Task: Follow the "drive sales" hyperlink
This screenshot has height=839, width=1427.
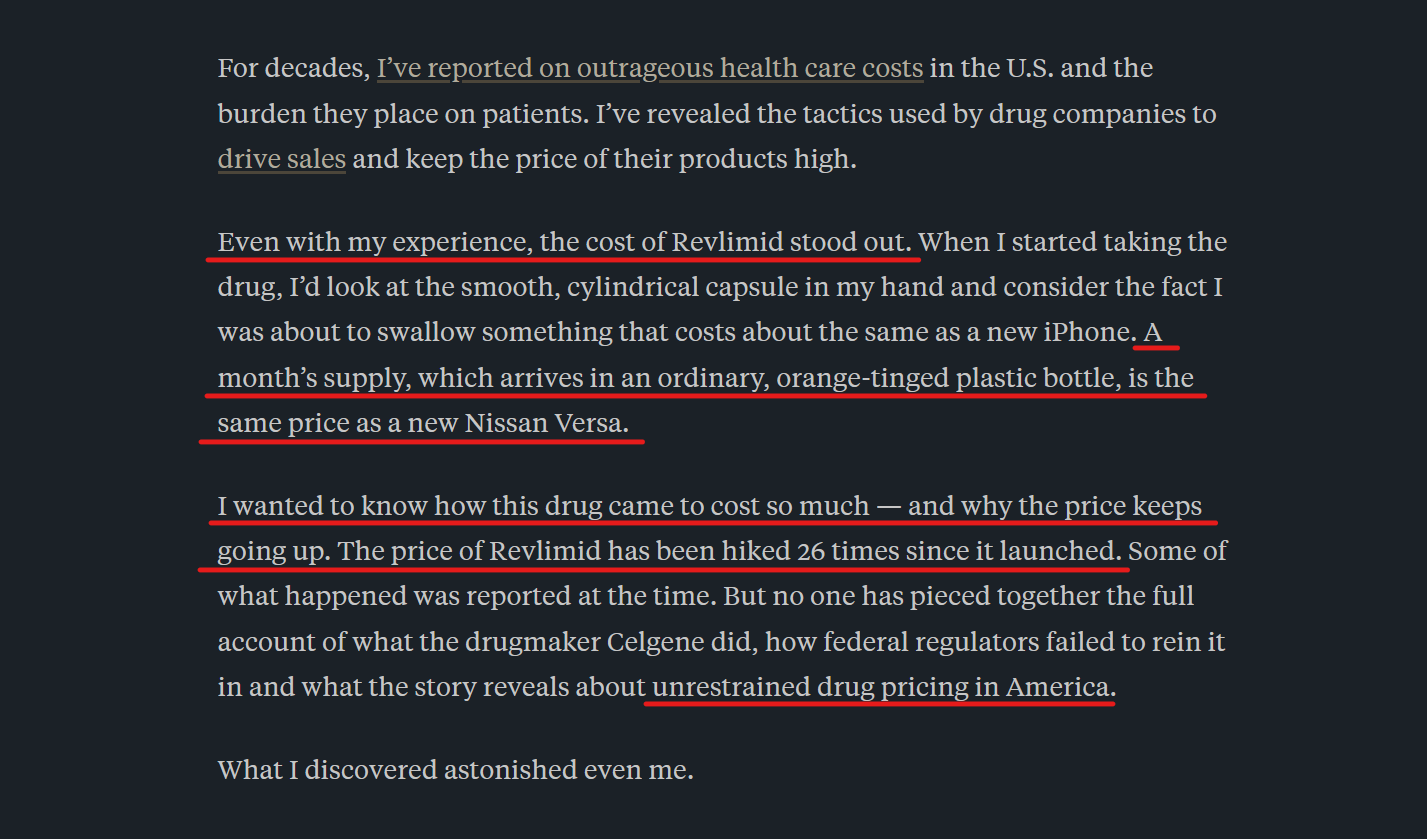Action: (x=282, y=159)
